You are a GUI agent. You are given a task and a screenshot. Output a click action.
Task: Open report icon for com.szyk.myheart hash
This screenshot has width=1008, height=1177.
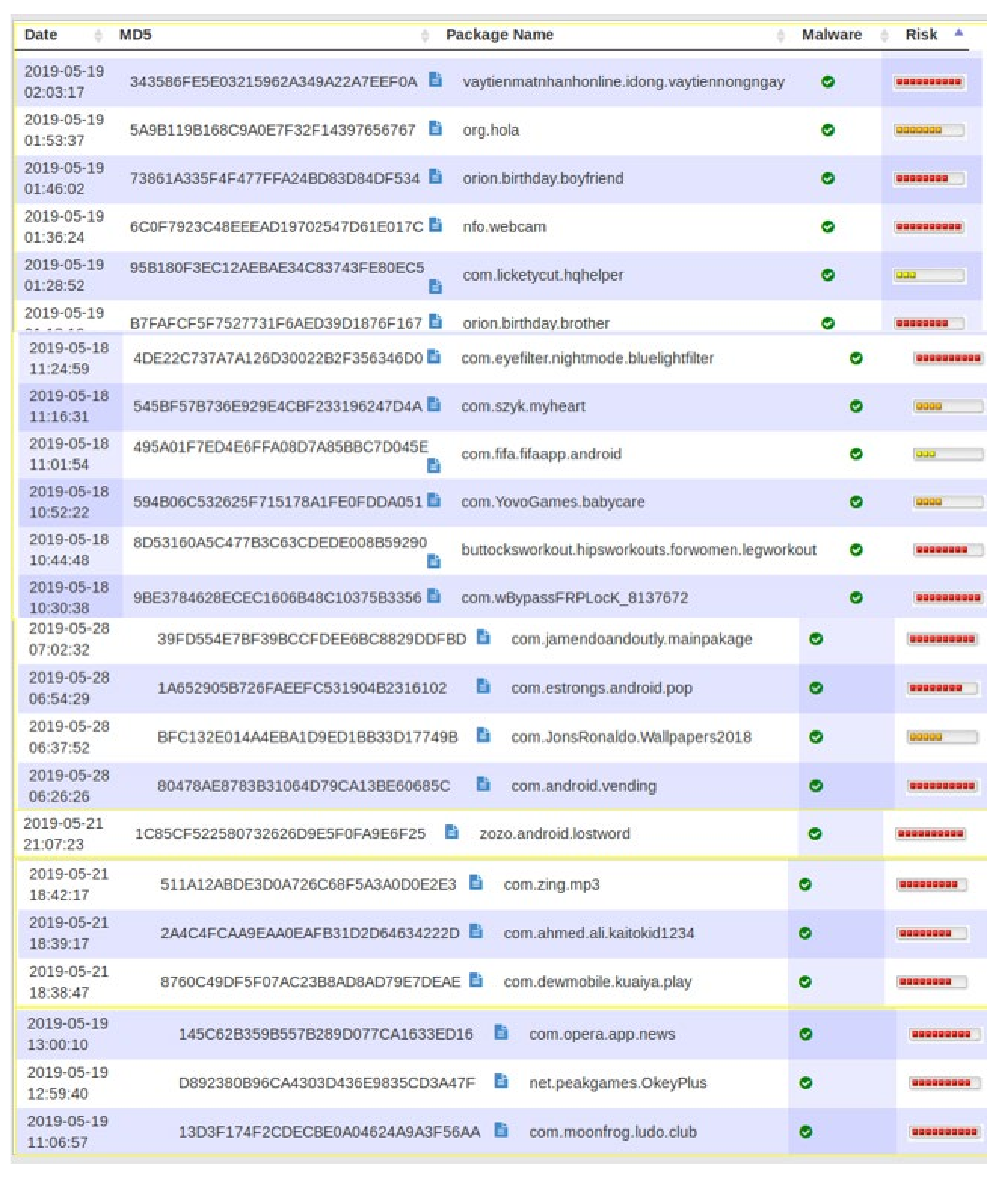[434, 404]
